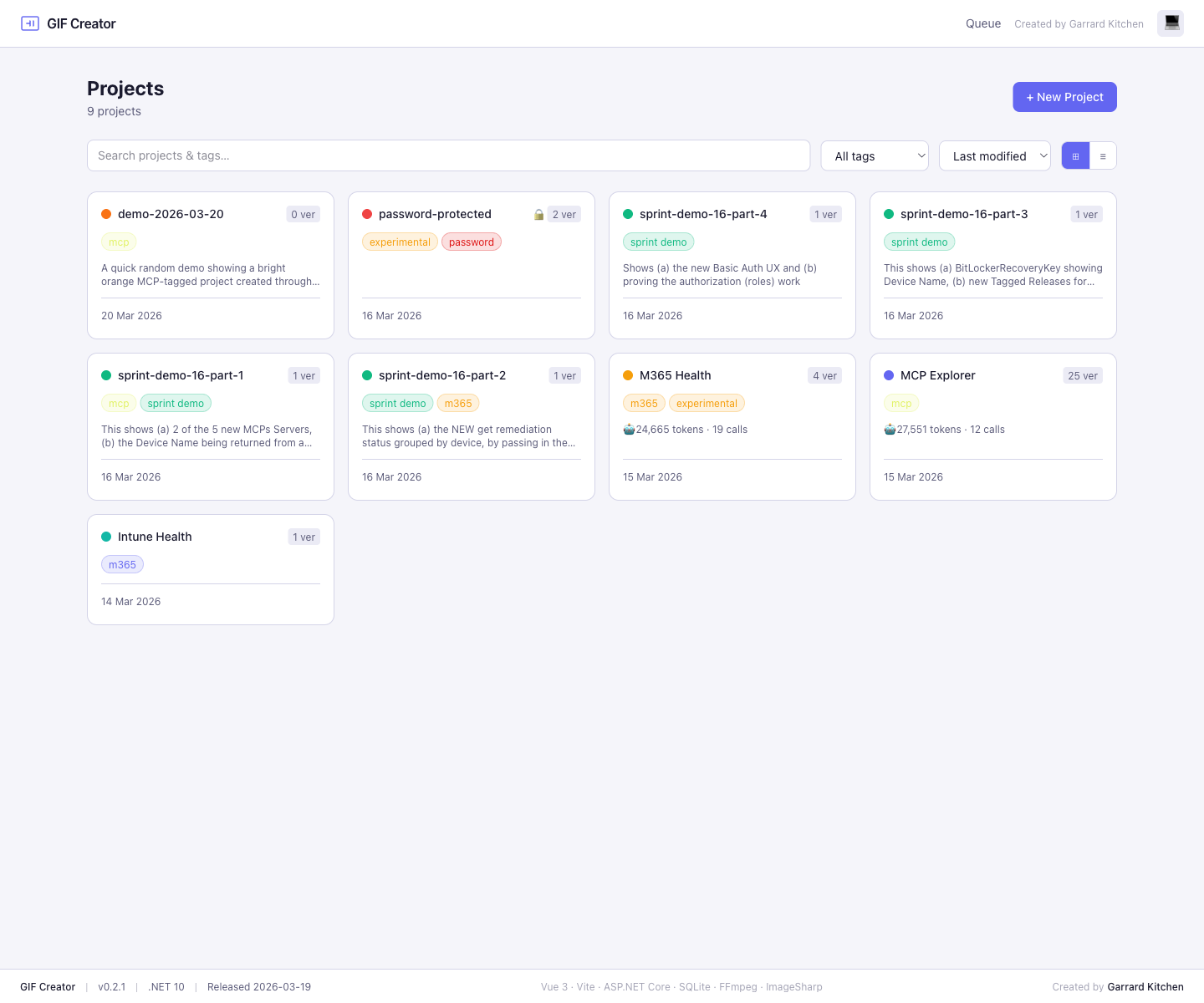
Task: Open the Queue page
Action: tap(982, 23)
